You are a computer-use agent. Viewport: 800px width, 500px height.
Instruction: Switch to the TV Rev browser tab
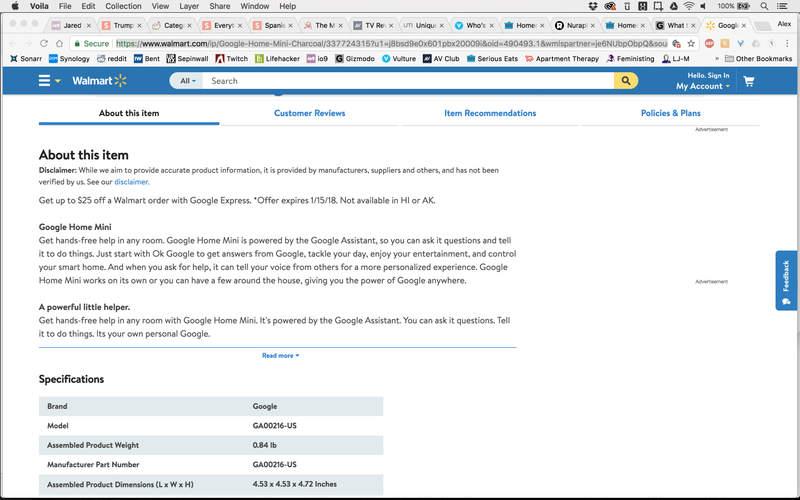coord(374,25)
